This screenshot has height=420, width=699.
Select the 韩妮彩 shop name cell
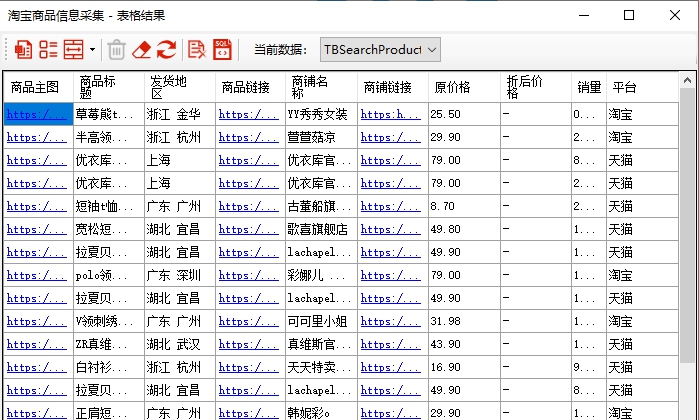321,413
